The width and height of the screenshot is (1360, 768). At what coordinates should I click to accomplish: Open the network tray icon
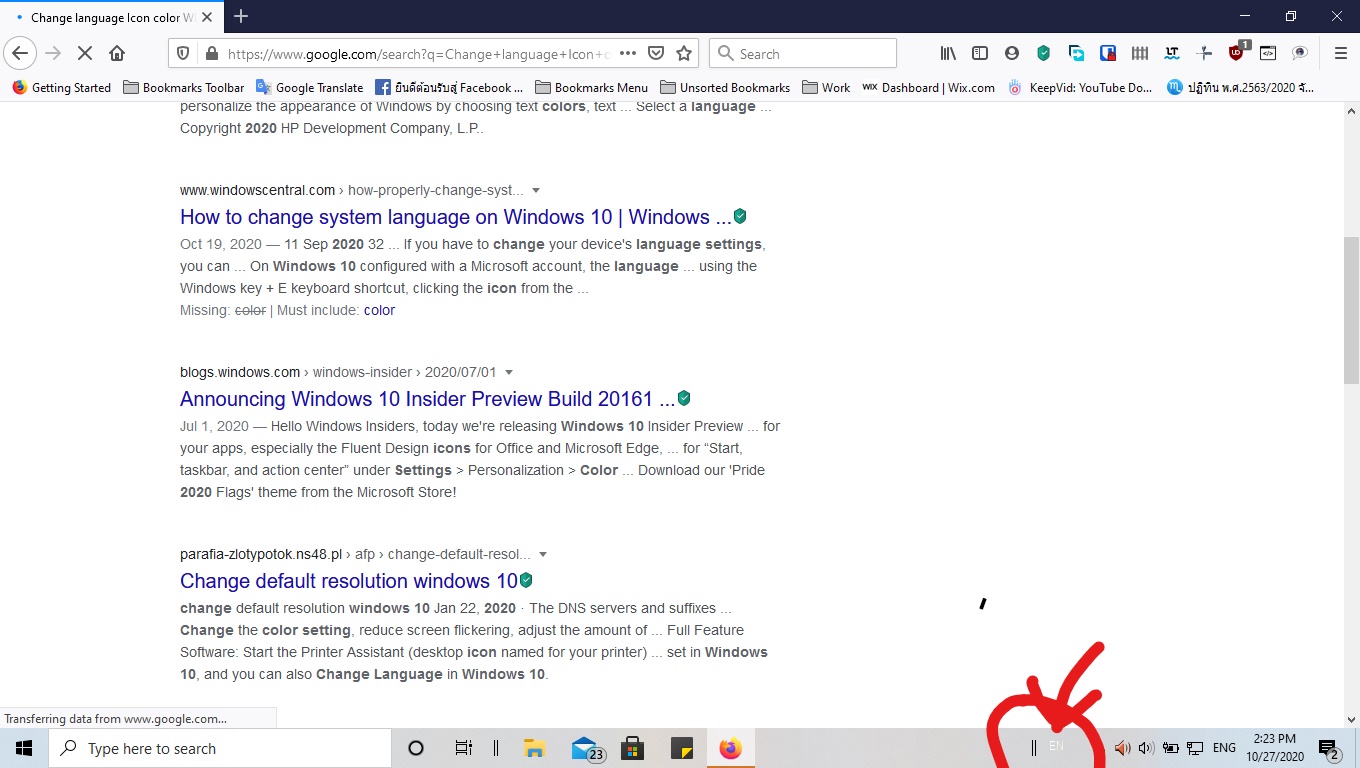[1195, 748]
